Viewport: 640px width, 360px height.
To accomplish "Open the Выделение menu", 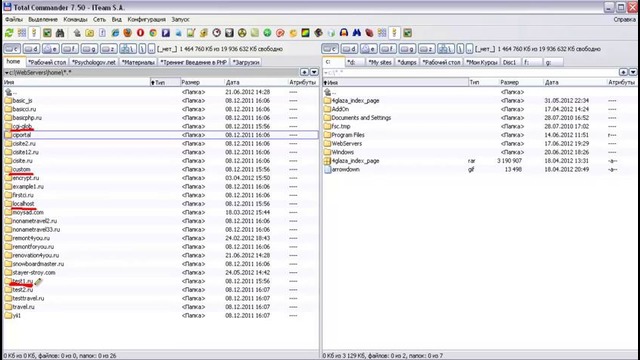I will point(43,19).
